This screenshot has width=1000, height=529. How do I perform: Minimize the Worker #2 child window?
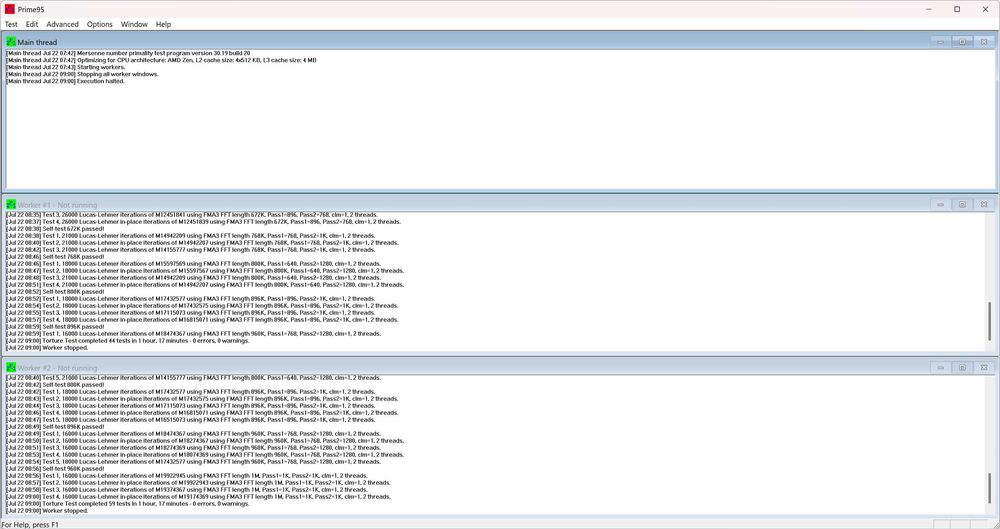940,368
